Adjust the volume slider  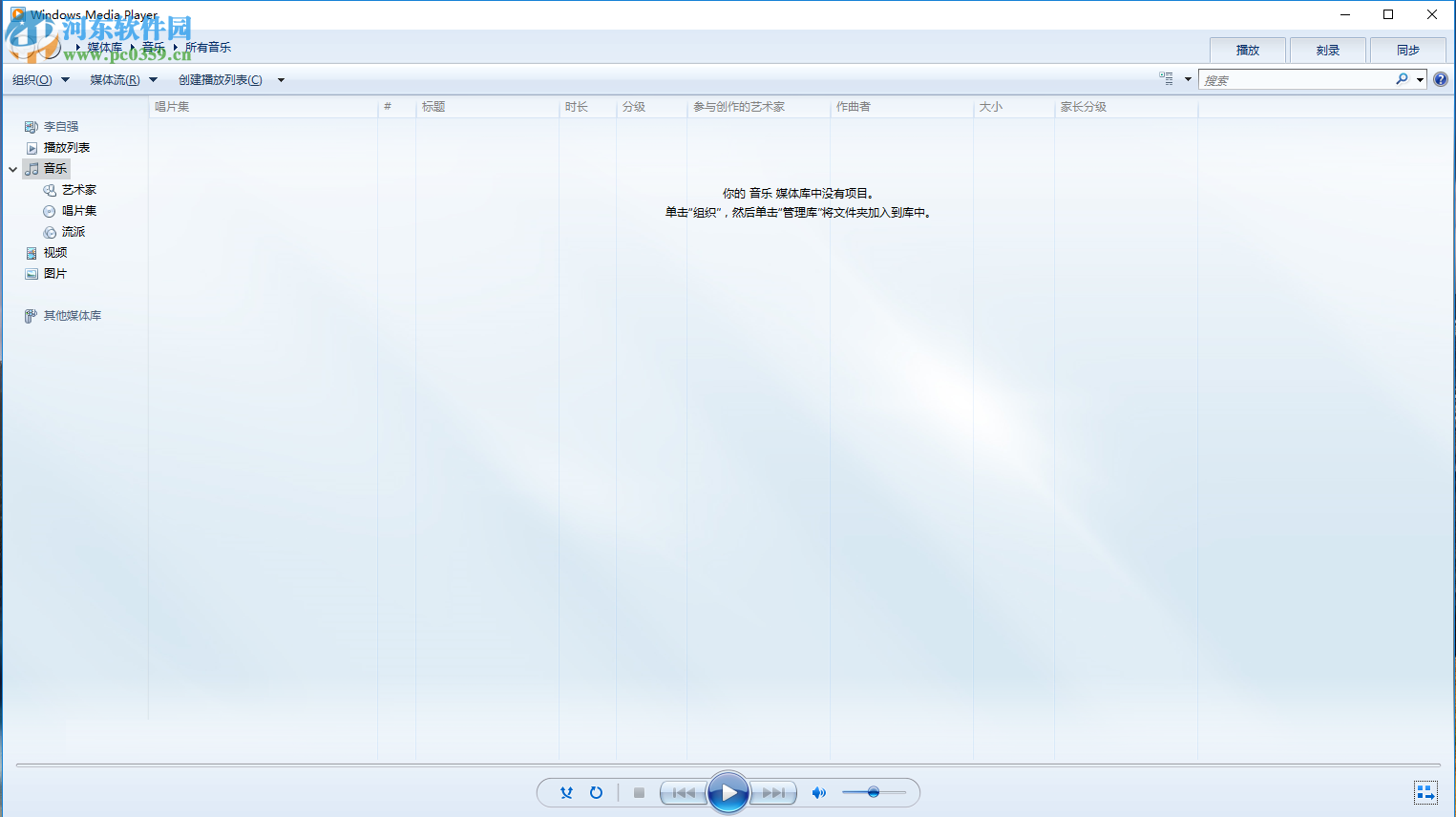pos(875,792)
